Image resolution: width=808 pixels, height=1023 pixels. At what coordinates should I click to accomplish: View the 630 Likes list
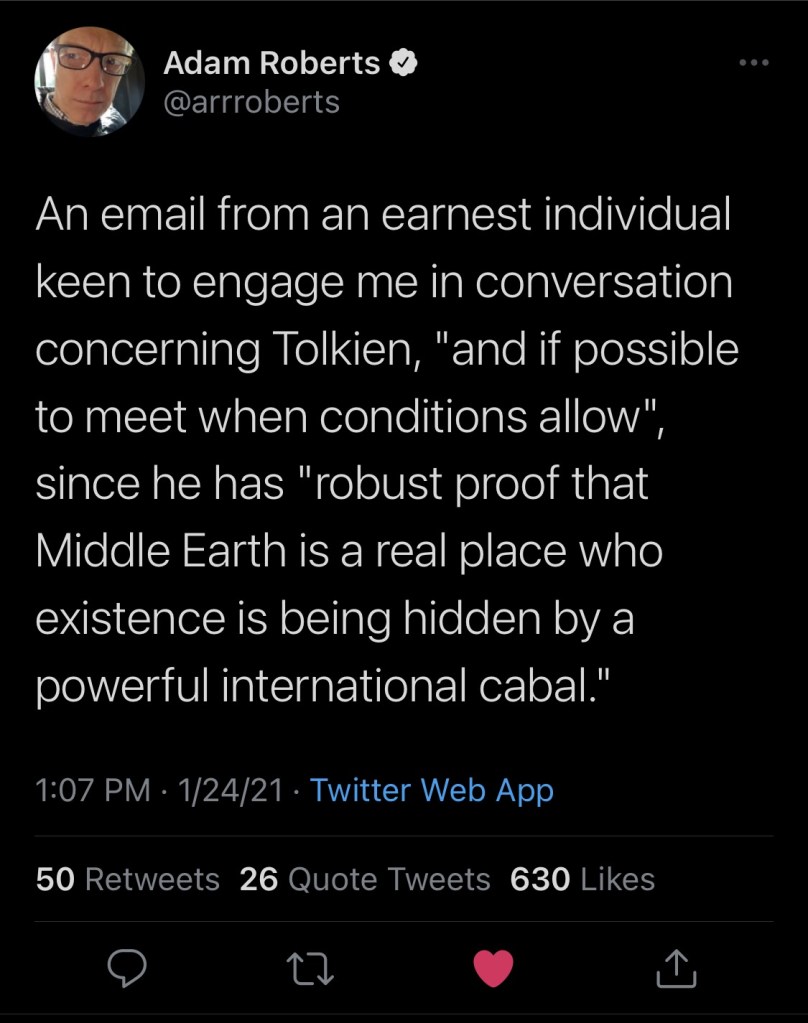pyautogui.click(x=582, y=879)
